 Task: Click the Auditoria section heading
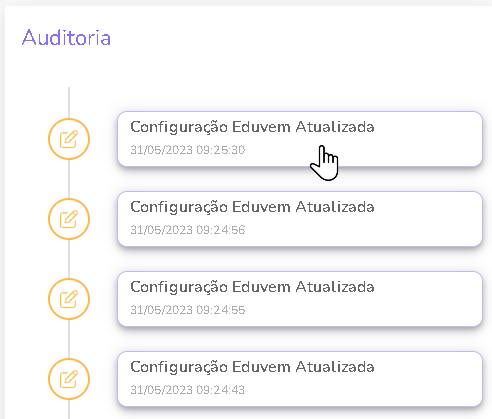(66, 37)
